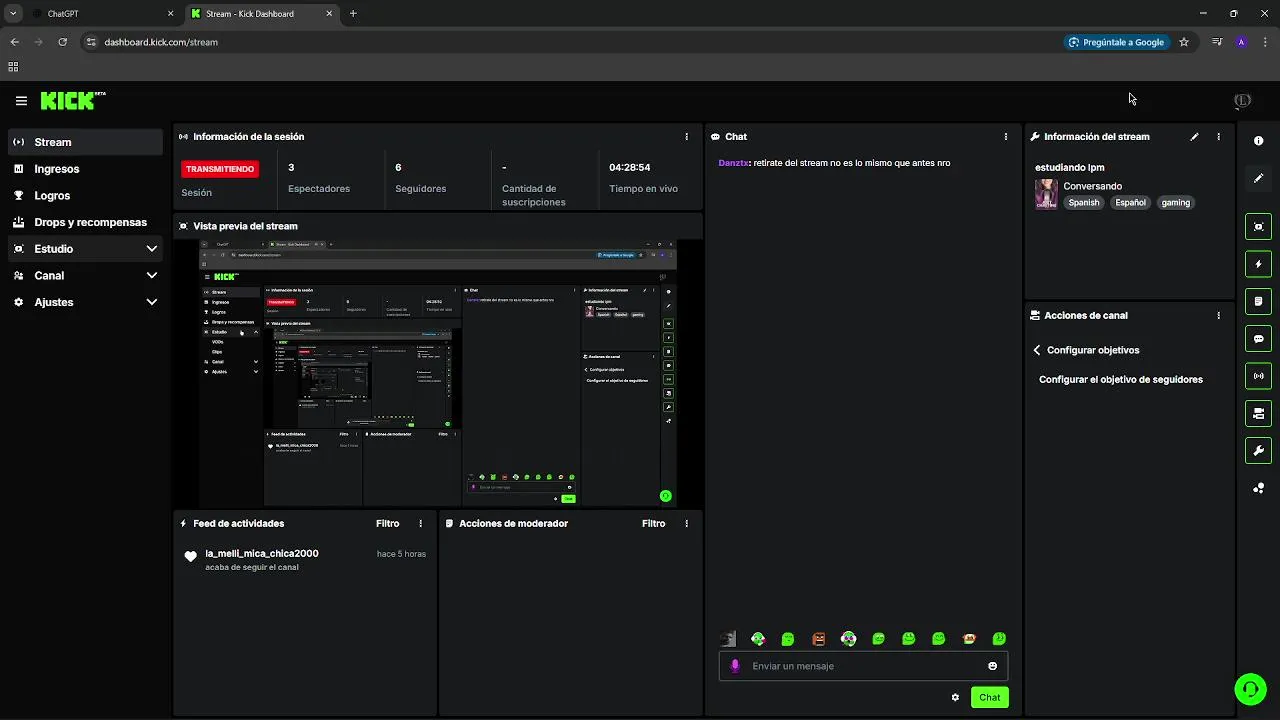This screenshot has height=720, width=1280.
Task: Click the Tiempo en vivo 04:28:54 value
Action: (630, 168)
